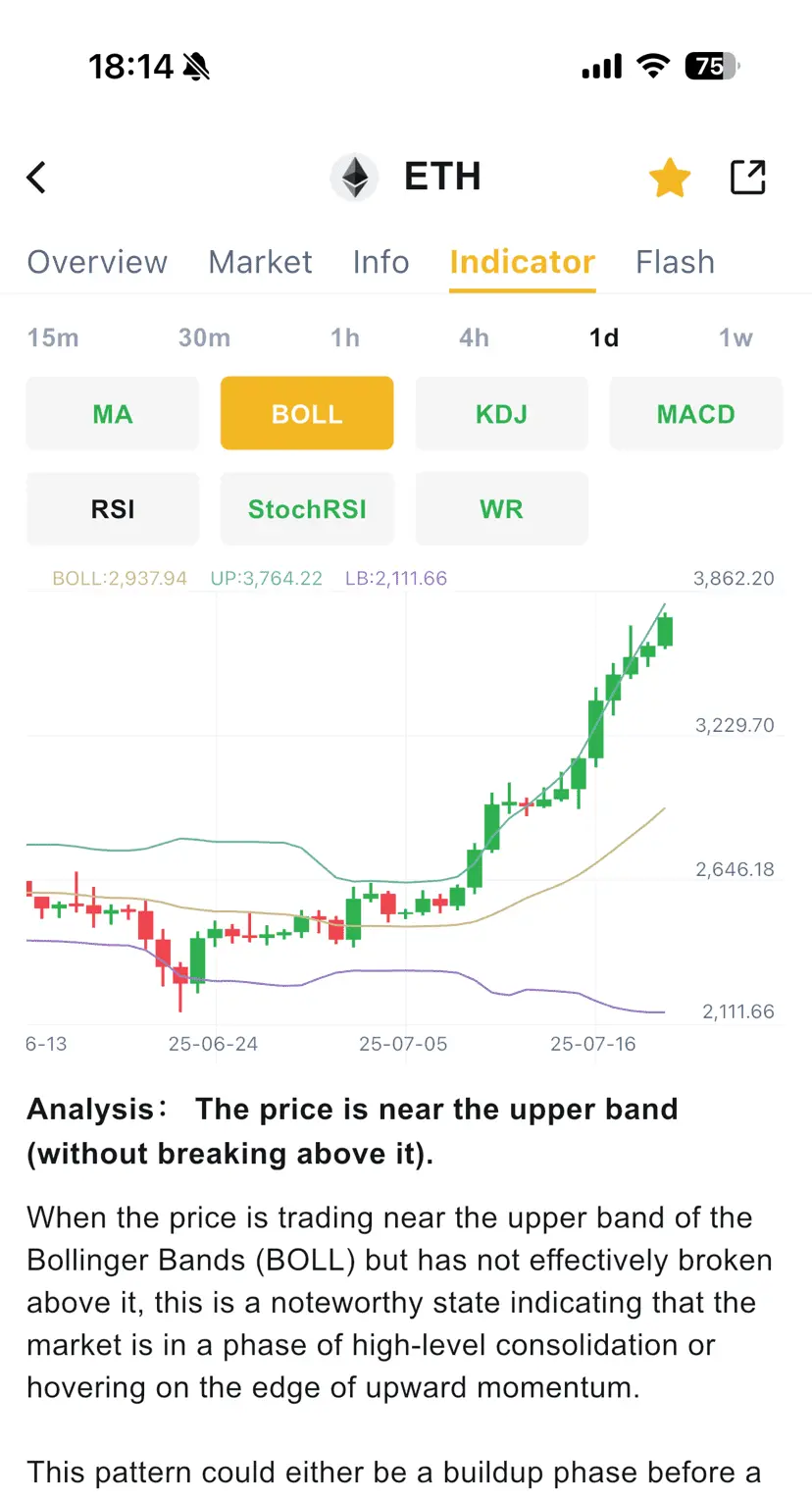Open the Flash tab

coord(675,262)
